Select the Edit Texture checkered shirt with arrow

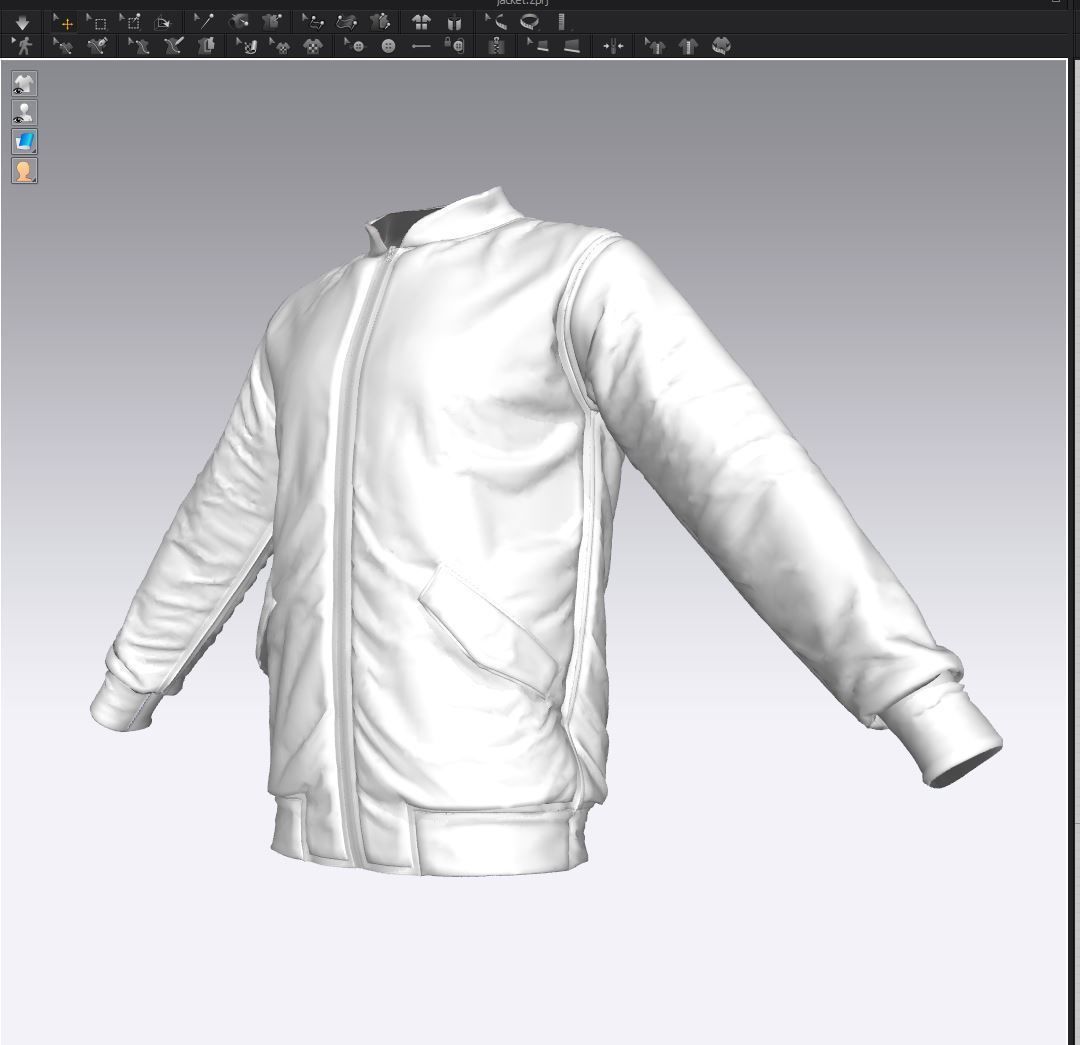280,46
